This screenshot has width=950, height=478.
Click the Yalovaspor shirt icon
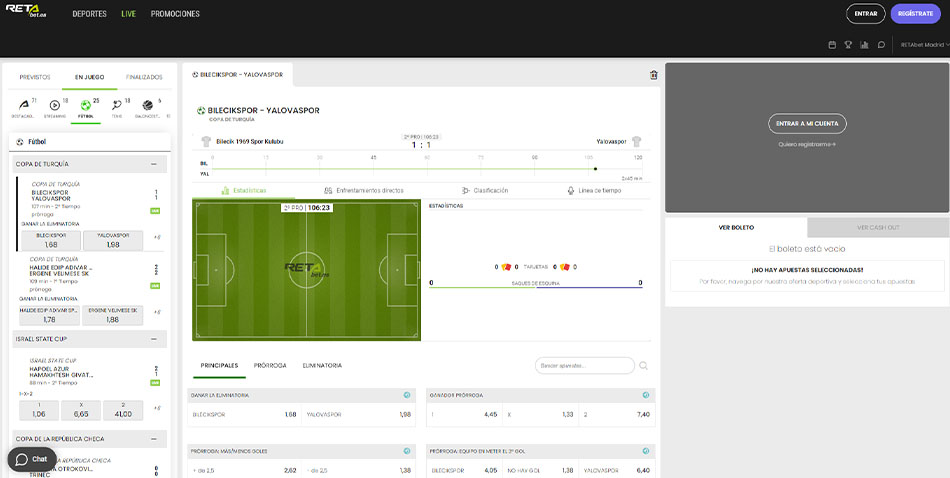pyautogui.click(x=636, y=142)
